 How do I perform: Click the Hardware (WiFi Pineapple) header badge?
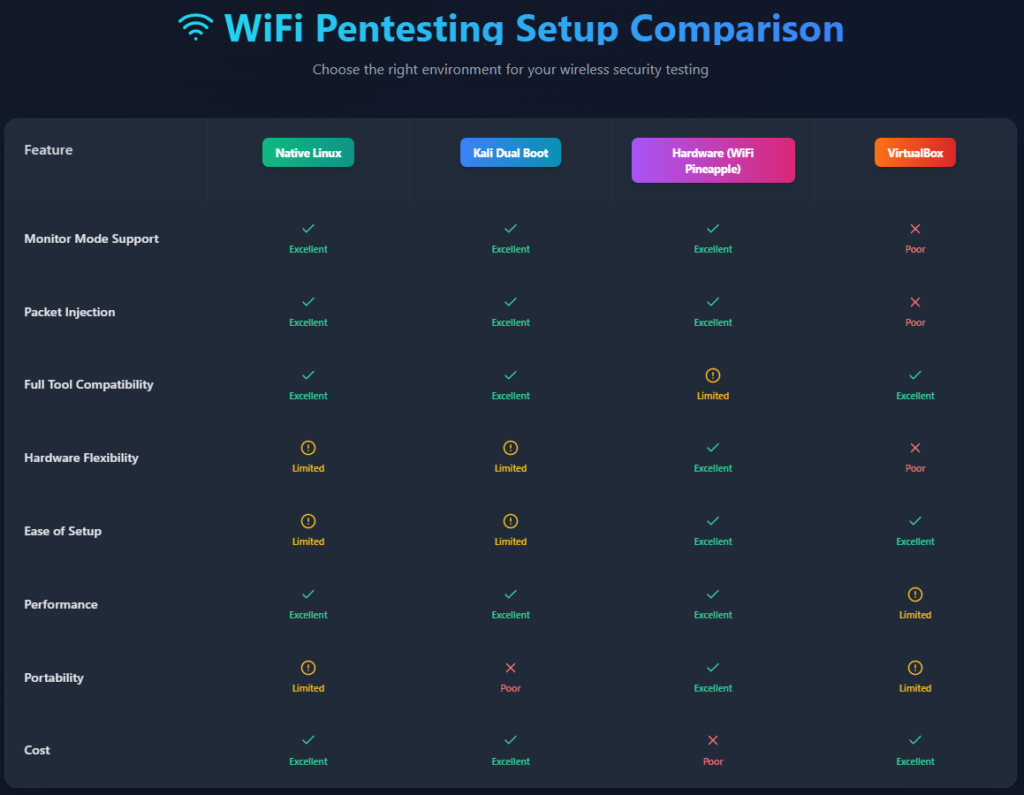[713, 160]
